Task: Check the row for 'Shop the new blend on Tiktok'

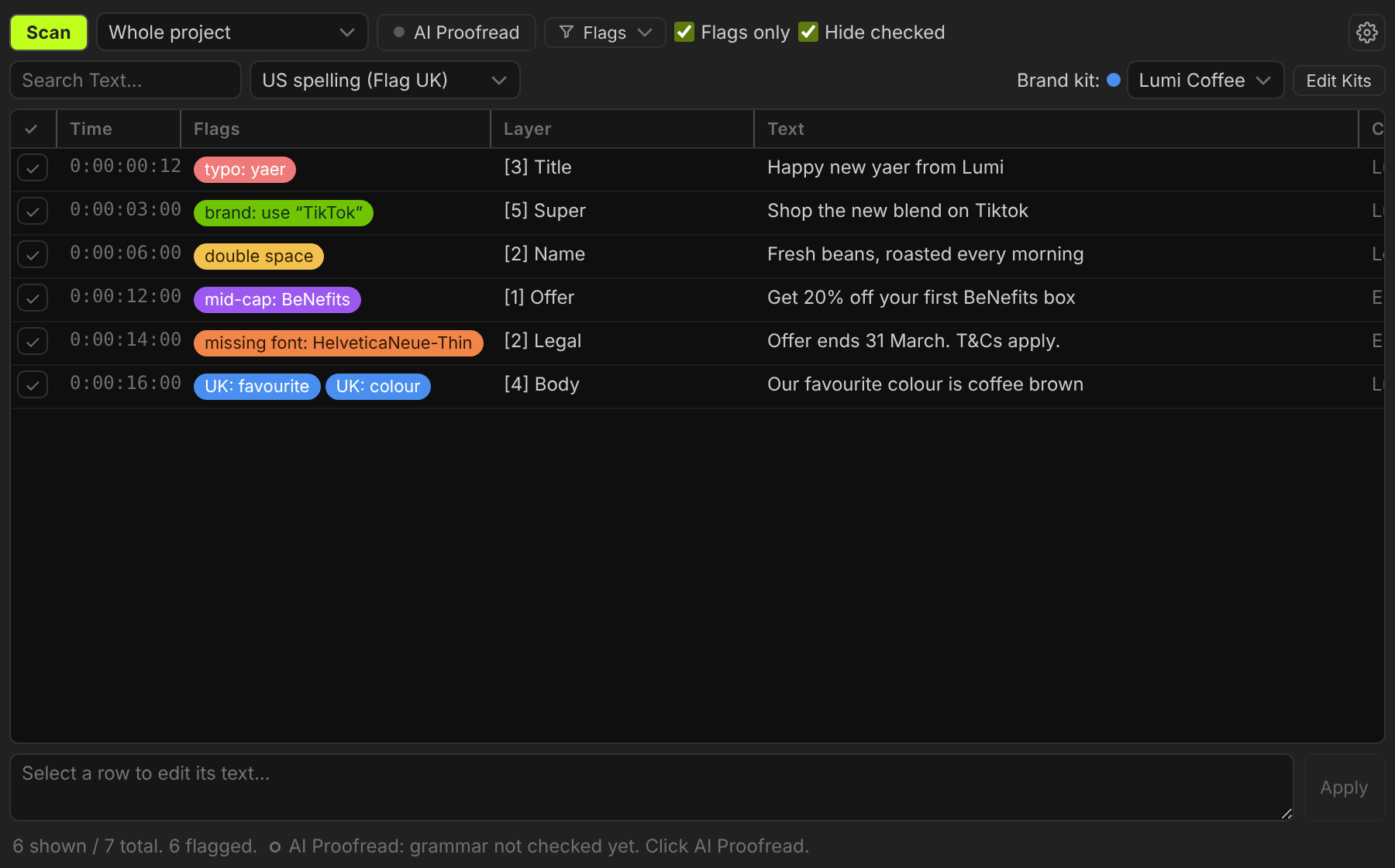Action: pyautogui.click(x=33, y=211)
